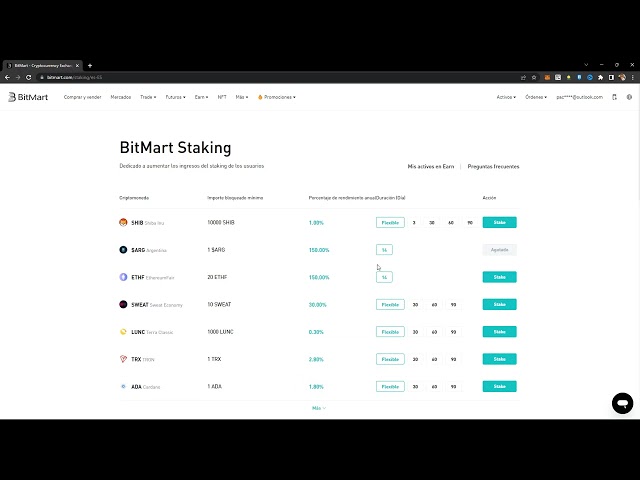
Task: Click the ETHF coin icon
Action: [x=123, y=277]
